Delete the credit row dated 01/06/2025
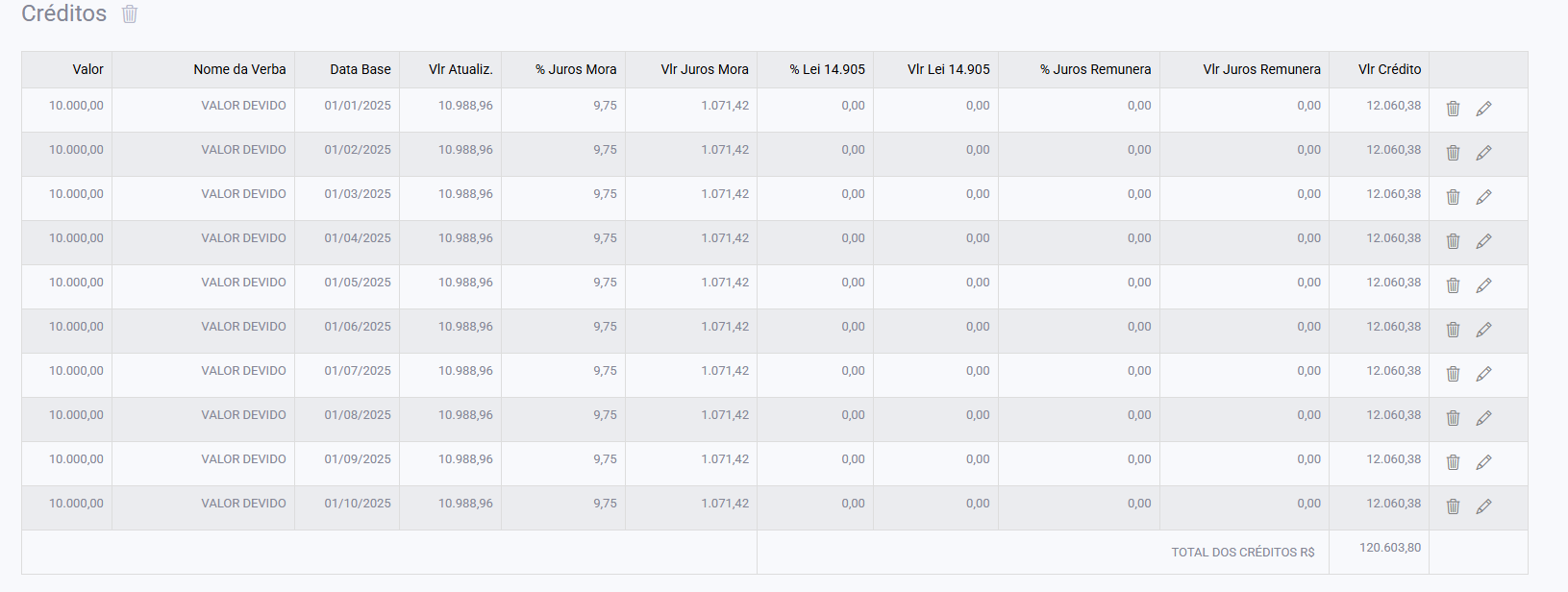This screenshot has width=1568, height=592. (x=1453, y=330)
